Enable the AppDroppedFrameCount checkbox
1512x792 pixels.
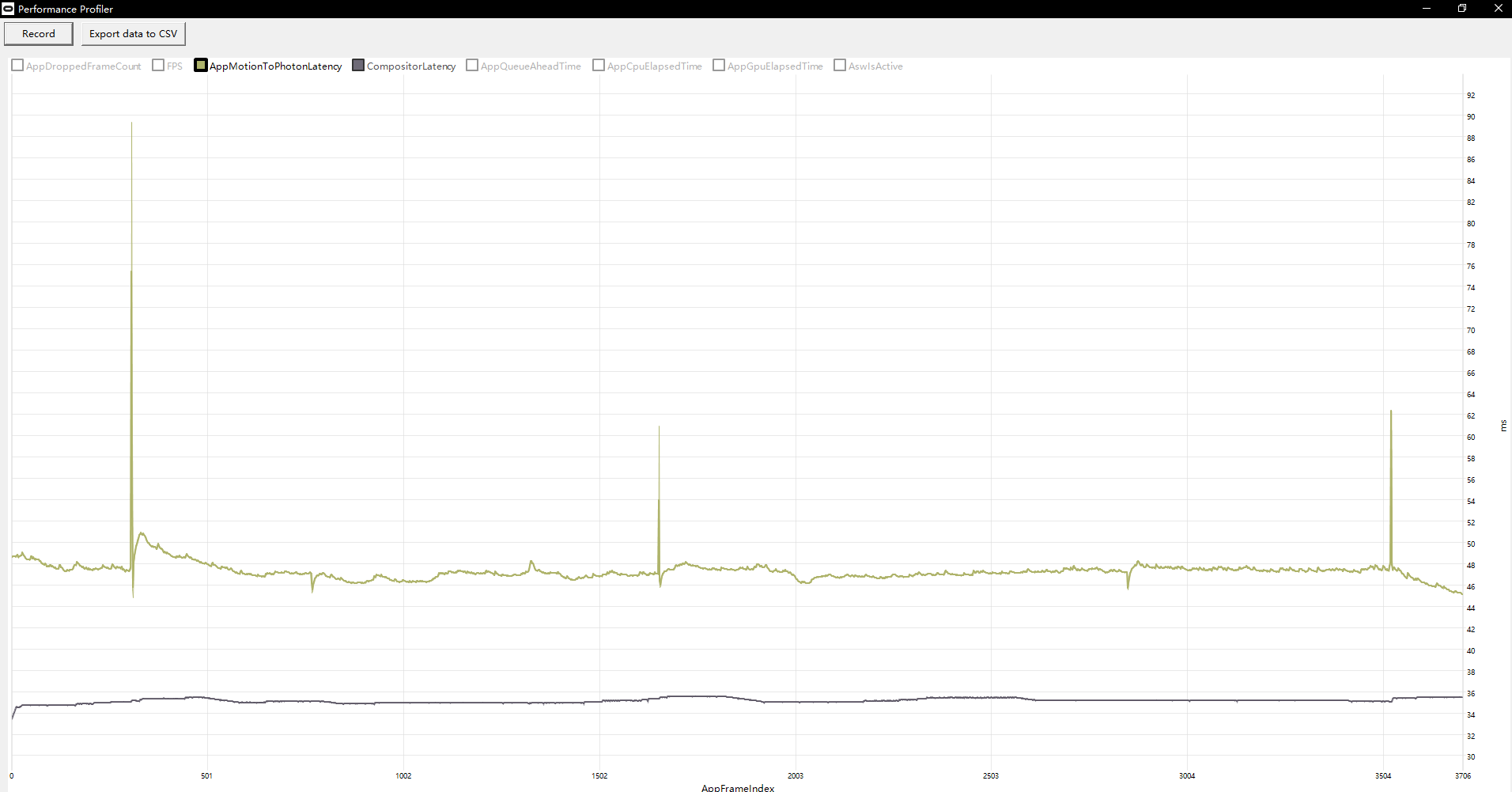[x=17, y=66]
